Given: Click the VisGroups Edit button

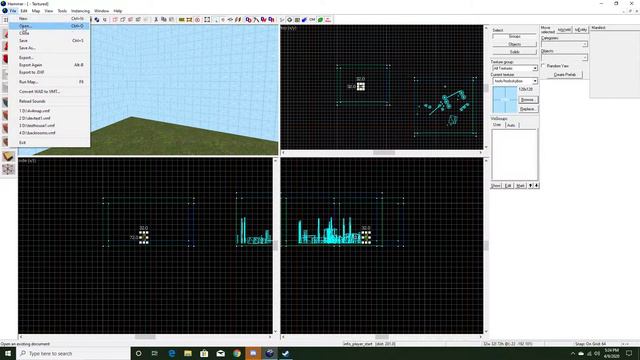Looking at the screenshot, I should [508, 185].
